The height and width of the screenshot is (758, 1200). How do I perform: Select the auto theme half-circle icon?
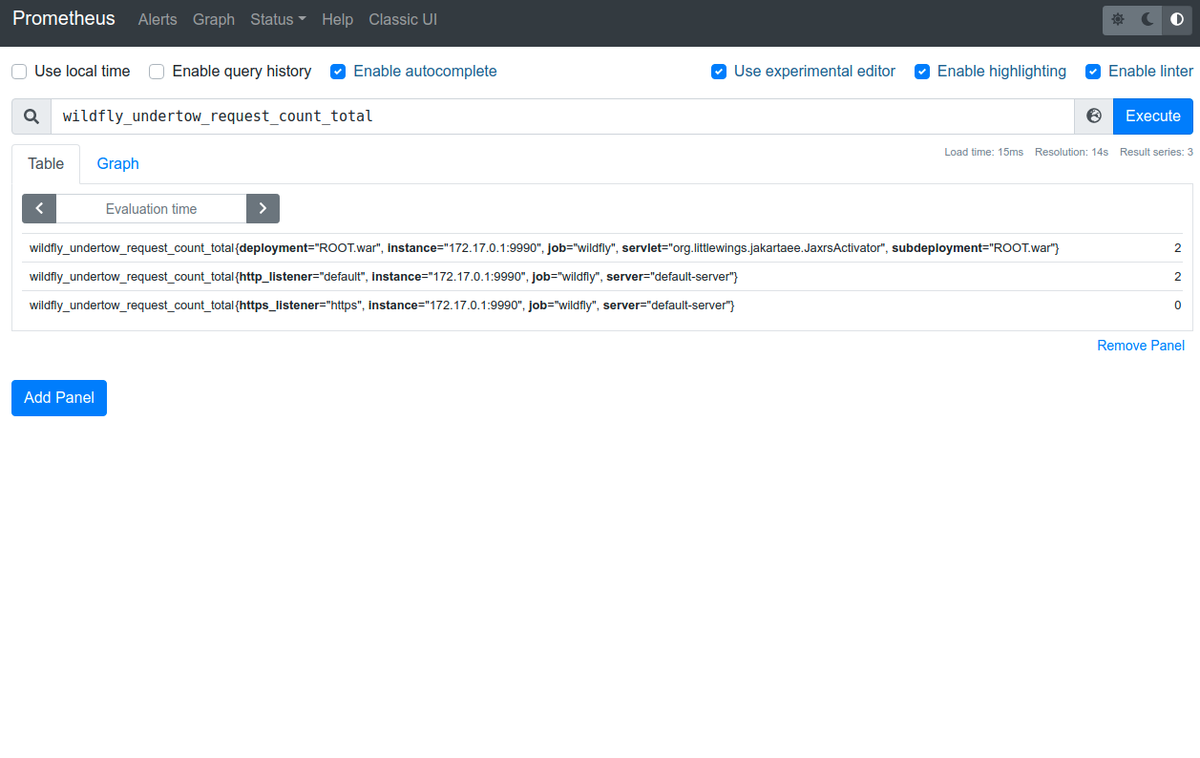pos(1177,20)
